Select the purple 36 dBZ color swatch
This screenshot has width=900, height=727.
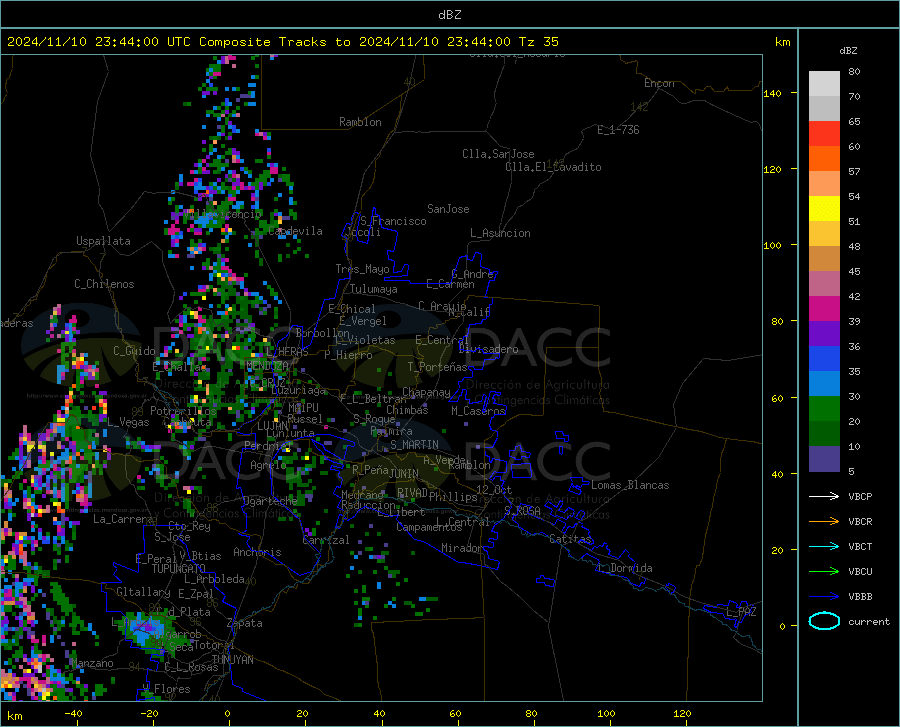point(824,334)
